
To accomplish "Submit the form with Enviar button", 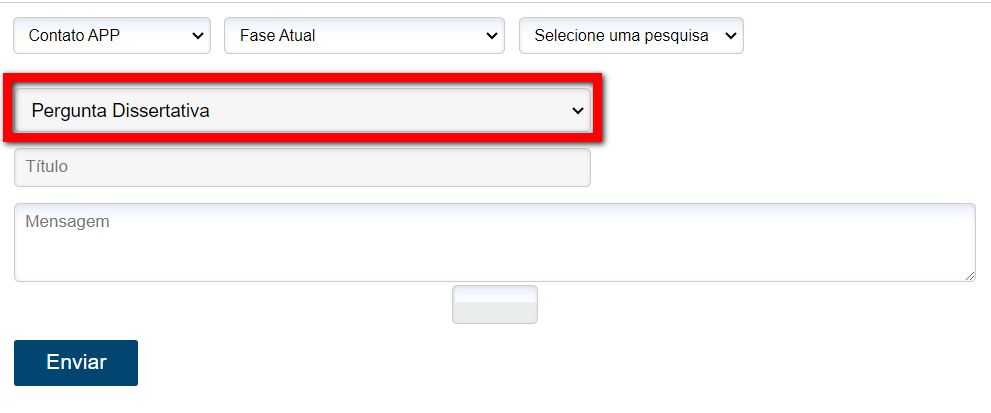I will pyautogui.click(x=76, y=363).
